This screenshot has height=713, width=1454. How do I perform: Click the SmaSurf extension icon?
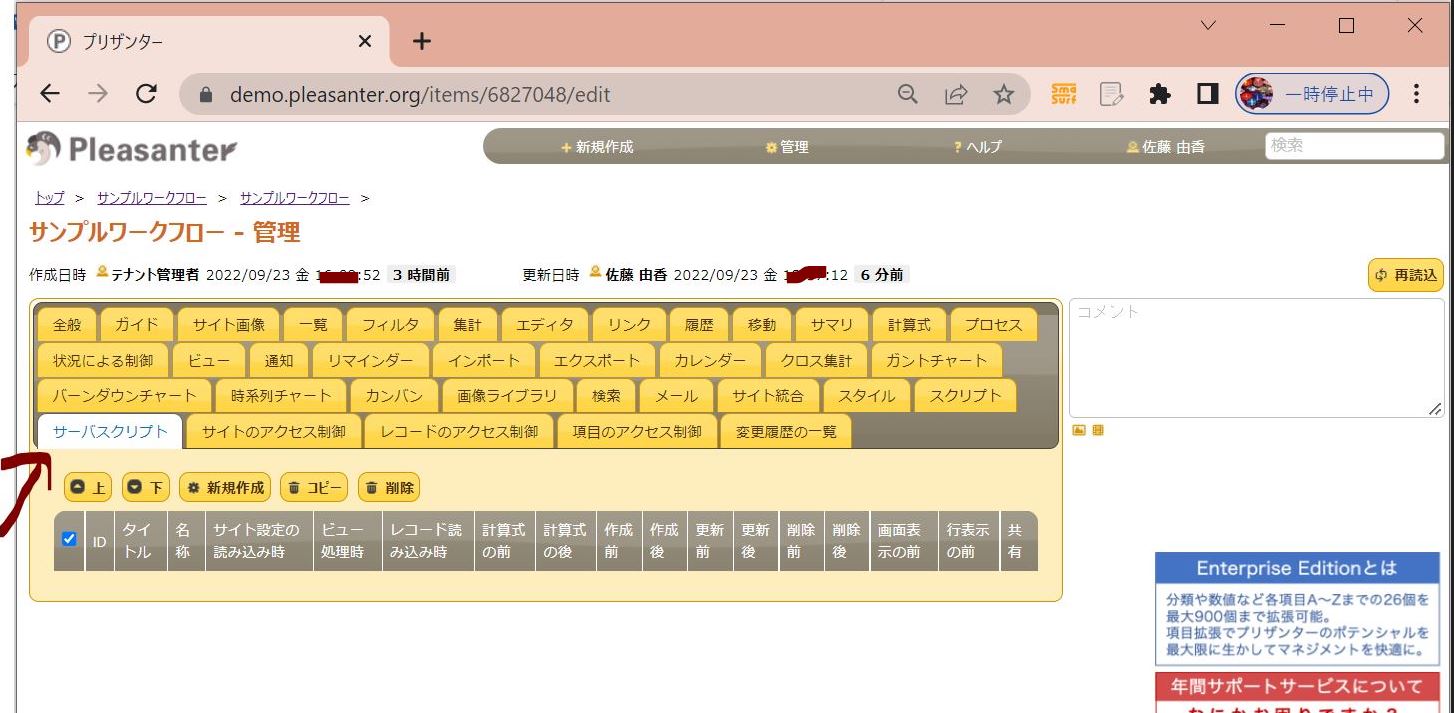1064,95
